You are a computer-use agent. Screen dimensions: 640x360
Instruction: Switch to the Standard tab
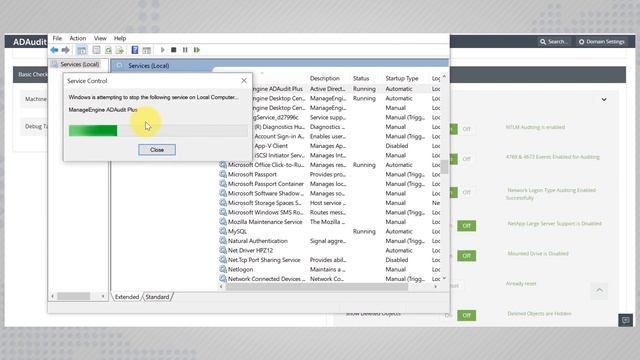click(157, 297)
